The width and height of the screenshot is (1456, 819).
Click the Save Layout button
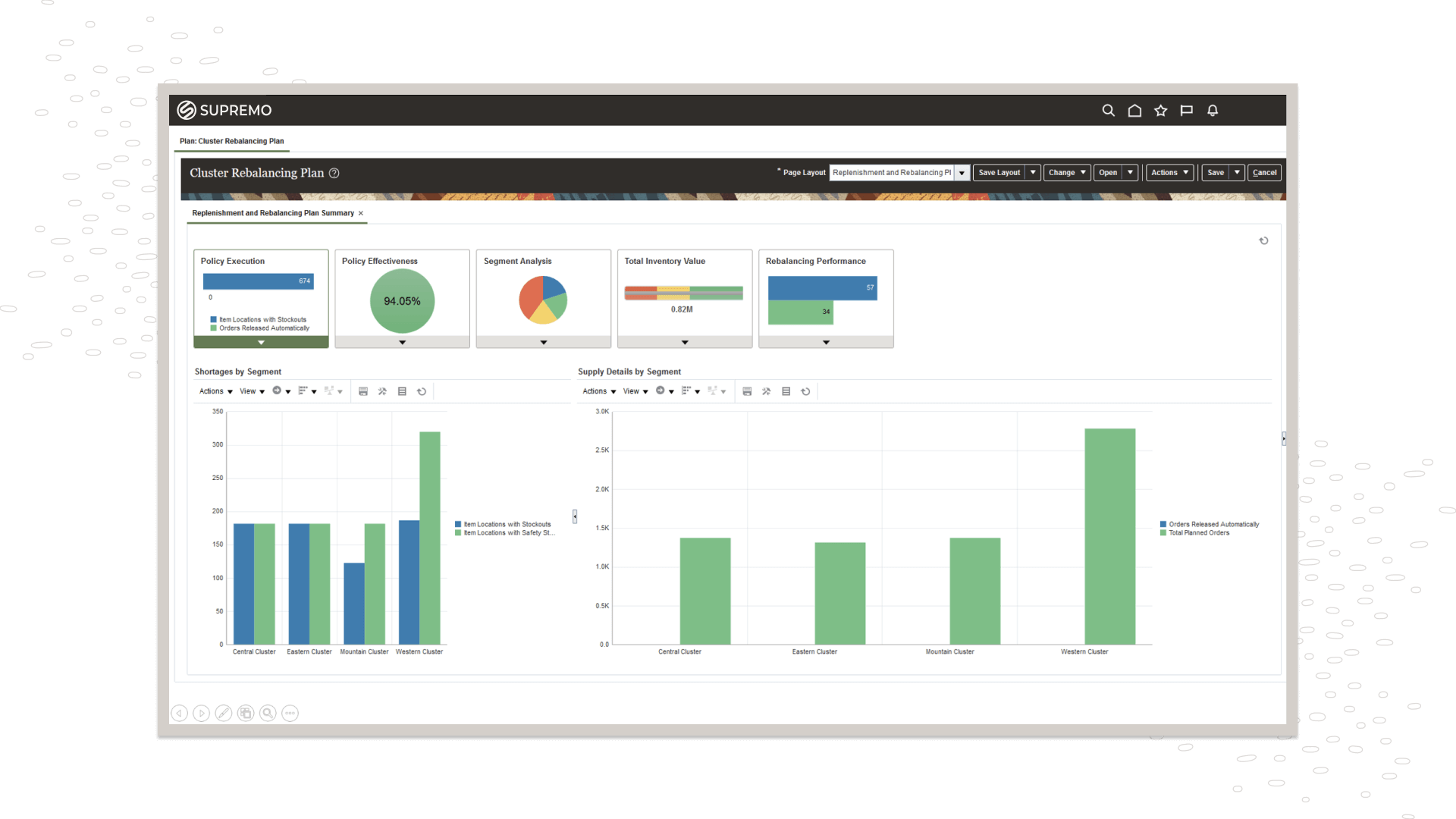(999, 172)
